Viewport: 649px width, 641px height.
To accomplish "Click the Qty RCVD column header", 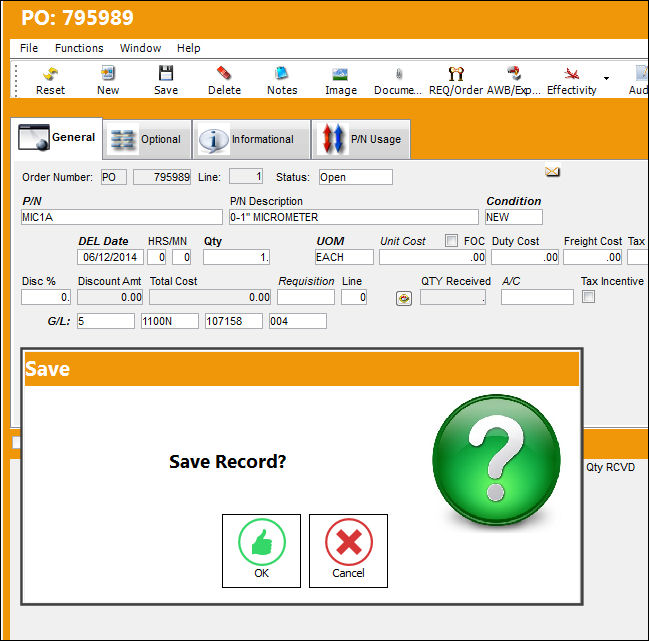I will [611, 467].
